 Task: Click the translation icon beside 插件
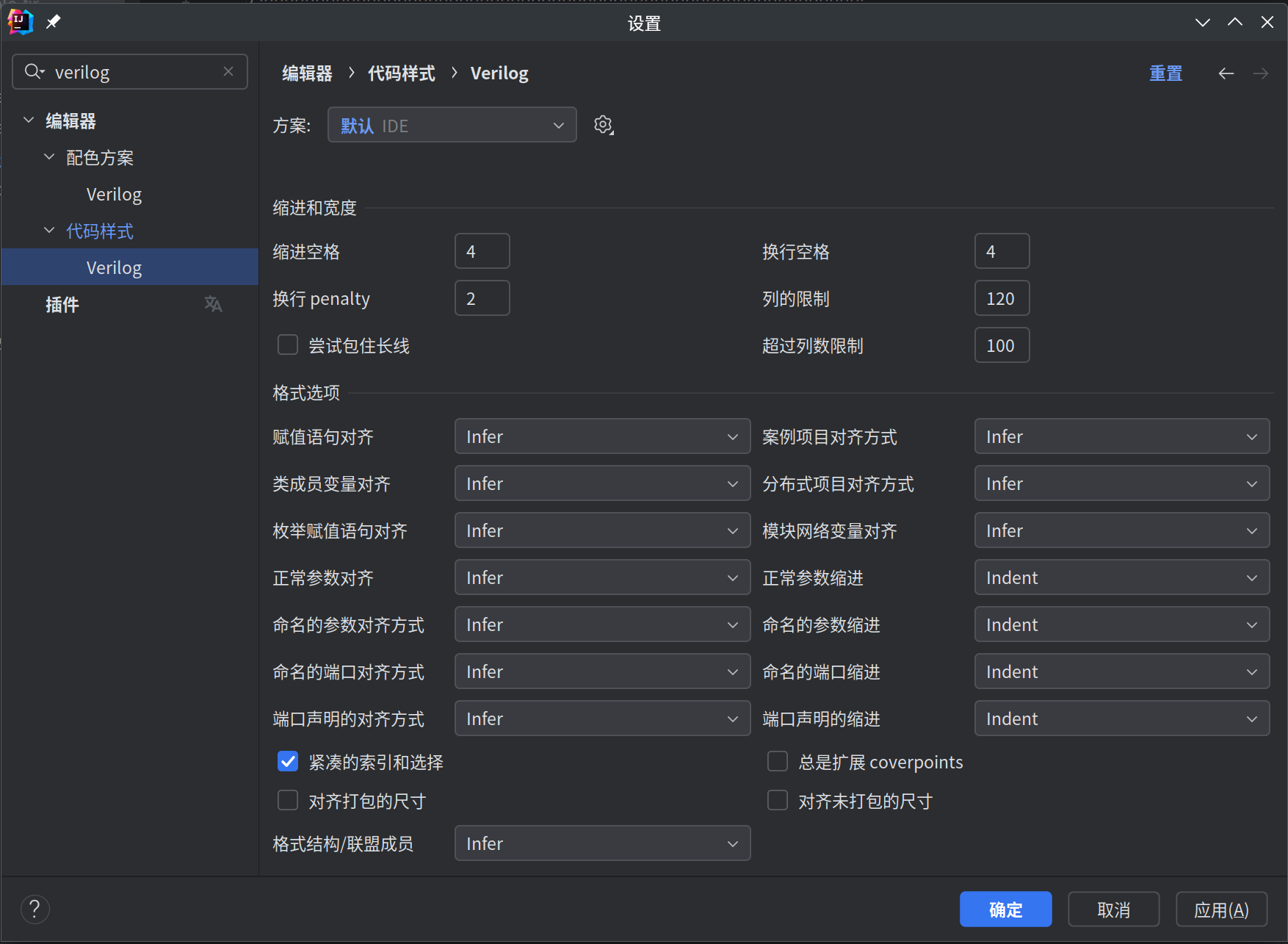click(x=213, y=304)
